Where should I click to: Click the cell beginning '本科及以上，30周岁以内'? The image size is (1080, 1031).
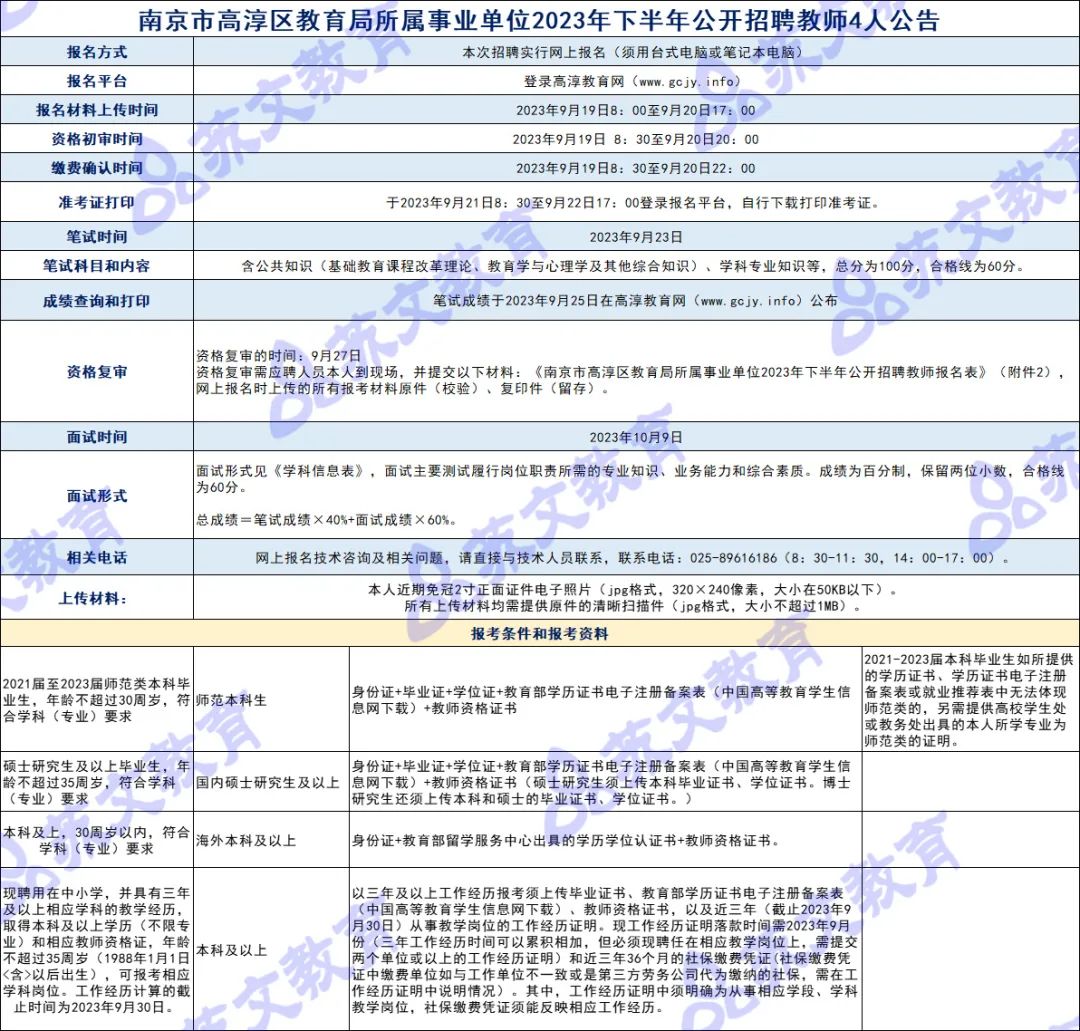pos(96,840)
